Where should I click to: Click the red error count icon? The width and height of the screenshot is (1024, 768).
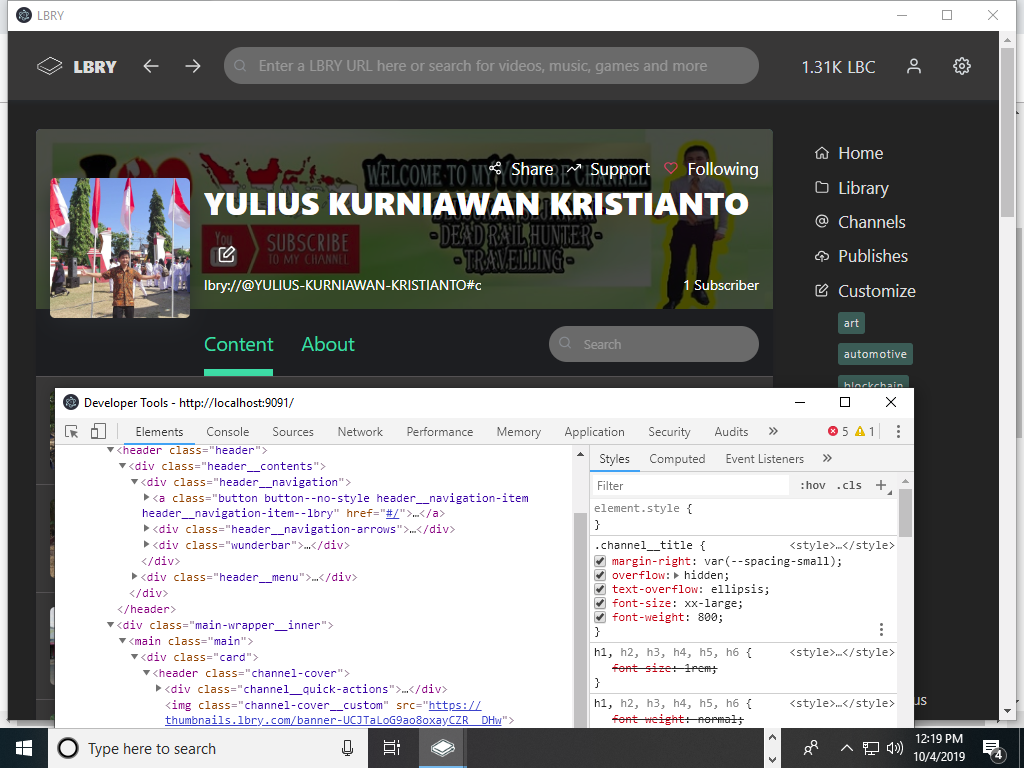(833, 431)
